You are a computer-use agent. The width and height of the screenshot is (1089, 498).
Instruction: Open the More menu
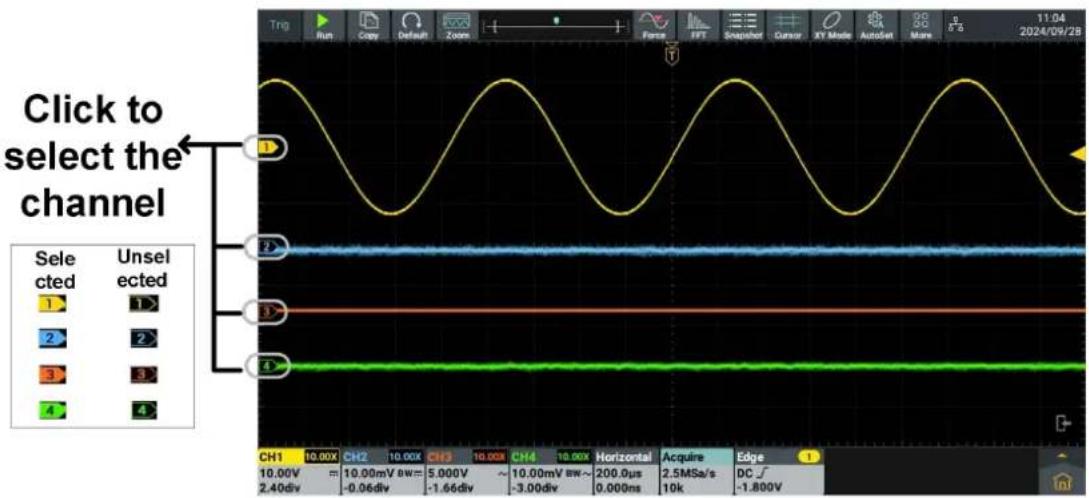[920, 26]
